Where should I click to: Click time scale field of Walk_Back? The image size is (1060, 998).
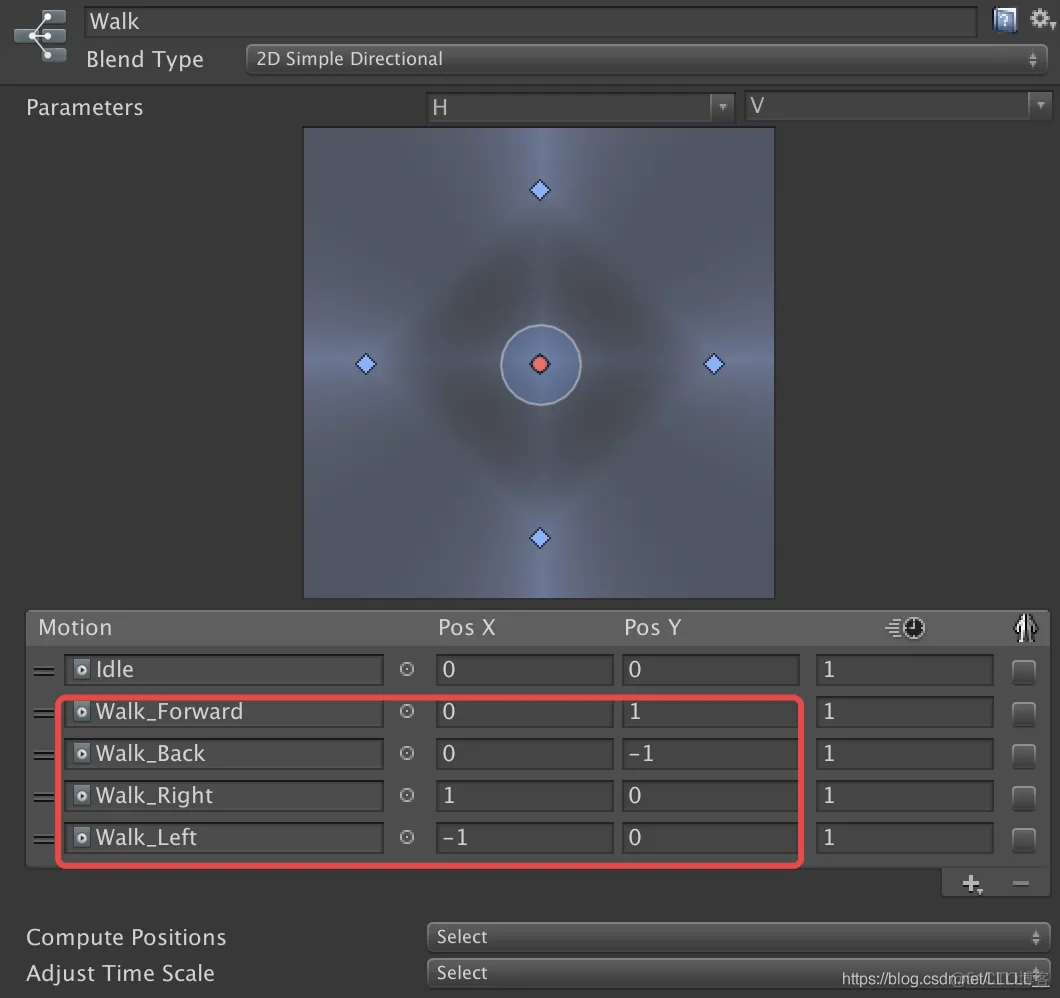[x=905, y=753]
